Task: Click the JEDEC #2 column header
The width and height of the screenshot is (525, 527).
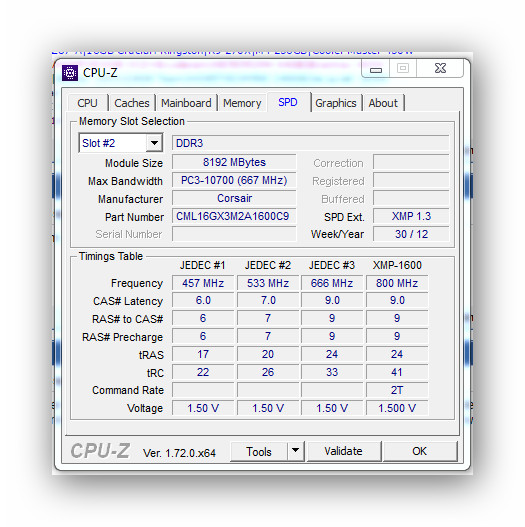Action: [x=268, y=265]
